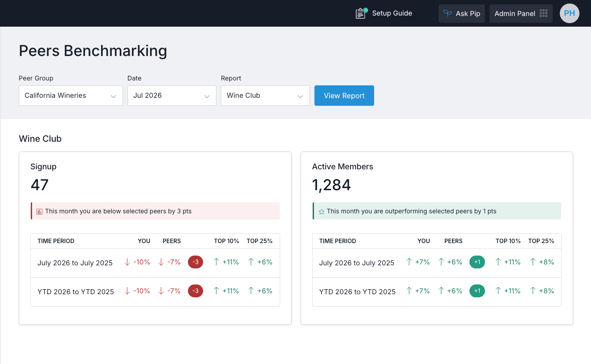Click the TOP 10% header in Active Members table
Screen dimensions: 591x364
508,241
